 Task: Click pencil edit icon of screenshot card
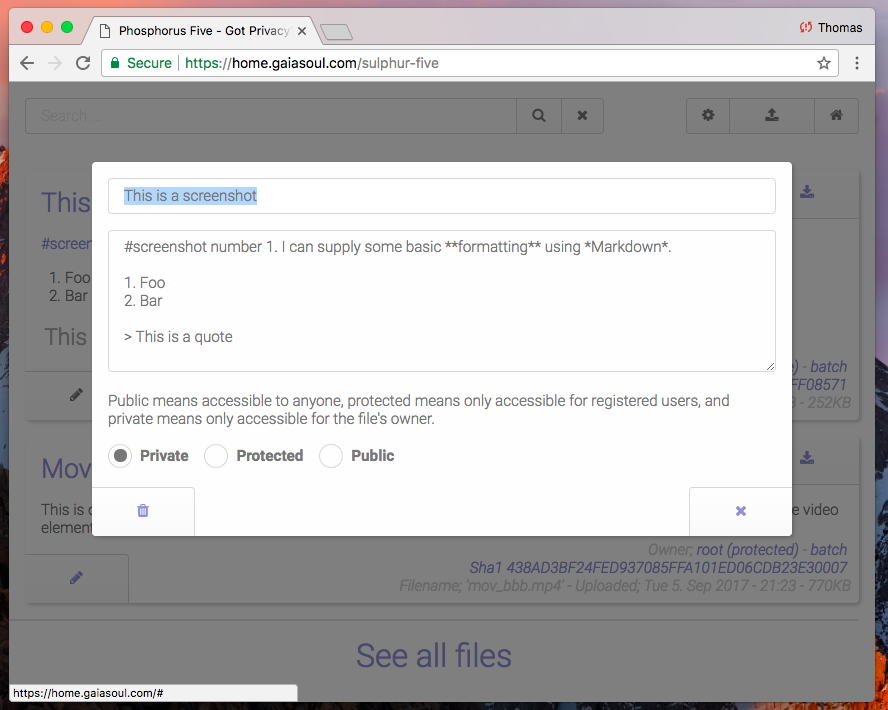pos(76,395)
